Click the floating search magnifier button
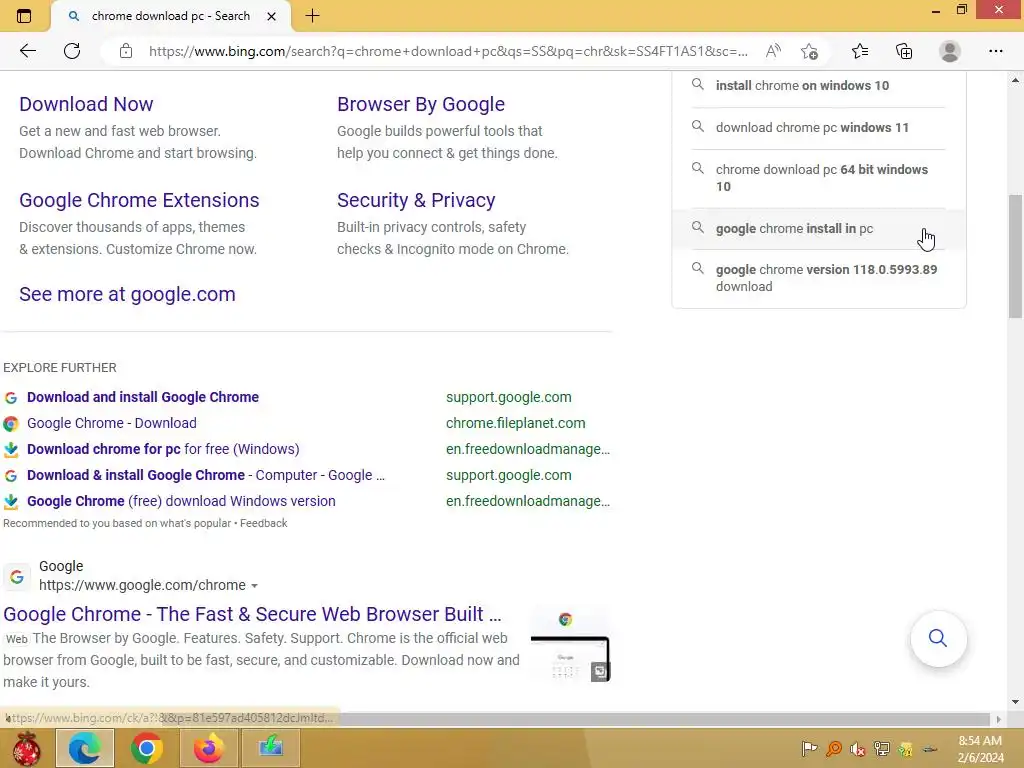 coord(938,639)
